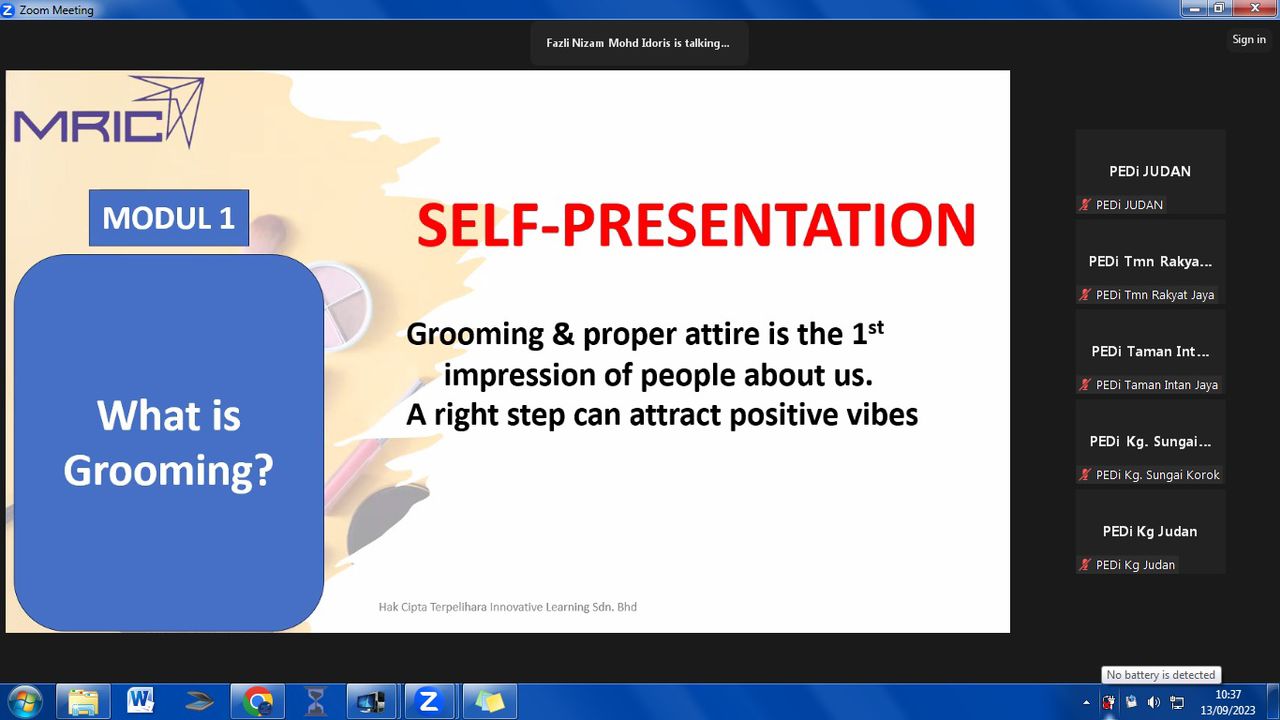Click PEDi Taman Intan Jaya participant tile
Image resolution: width=1280 pixels, height=720 pixels.
coord(1150,351)
